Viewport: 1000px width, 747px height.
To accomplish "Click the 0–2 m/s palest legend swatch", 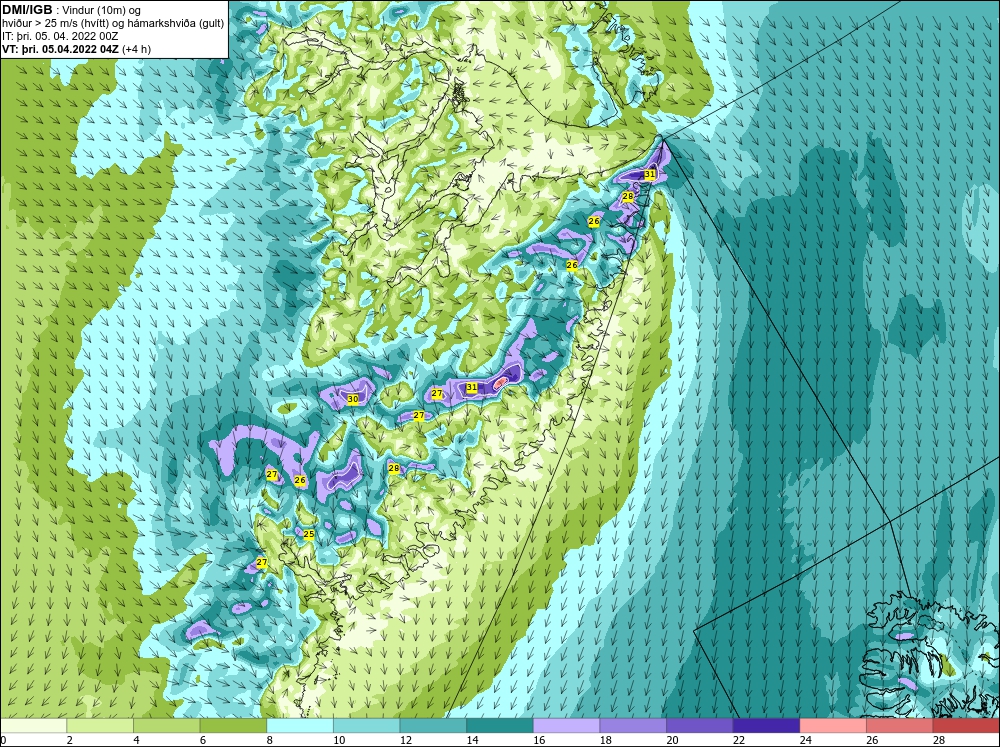I will pyautogui.click(x=33, y=726).
